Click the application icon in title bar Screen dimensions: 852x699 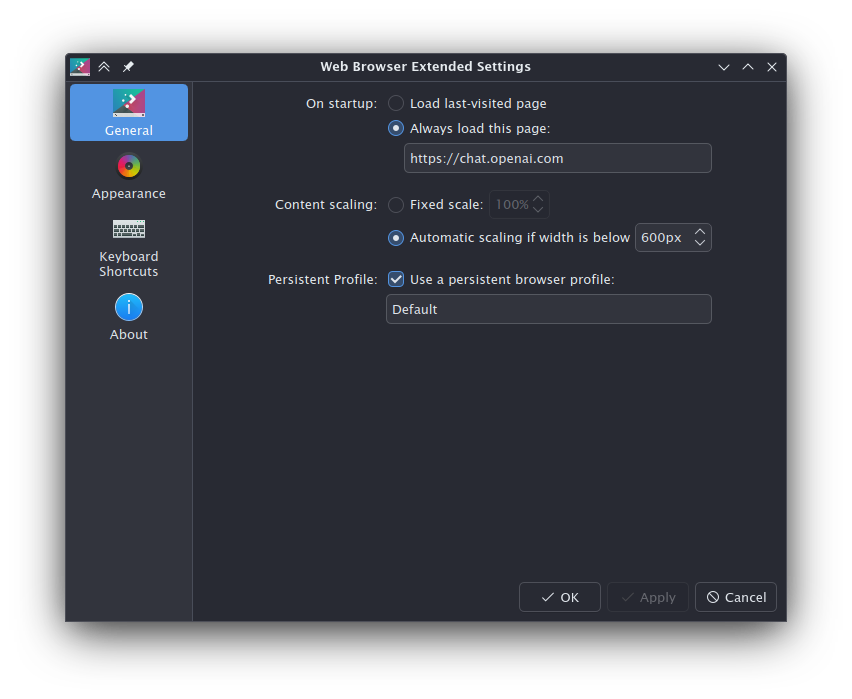[80, 67]
